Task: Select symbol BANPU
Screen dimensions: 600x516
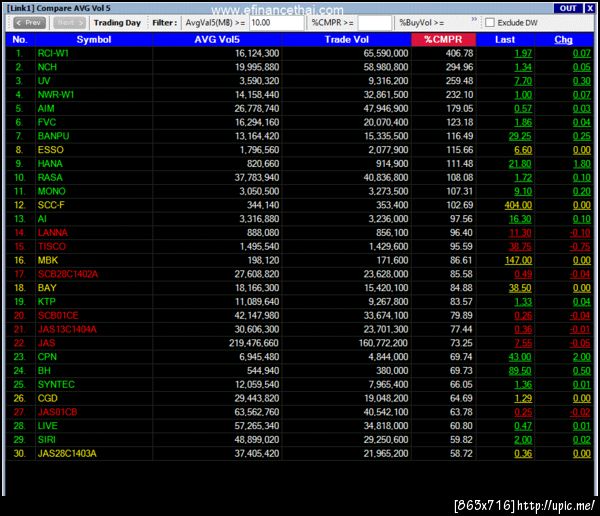Action: [53, 136]
